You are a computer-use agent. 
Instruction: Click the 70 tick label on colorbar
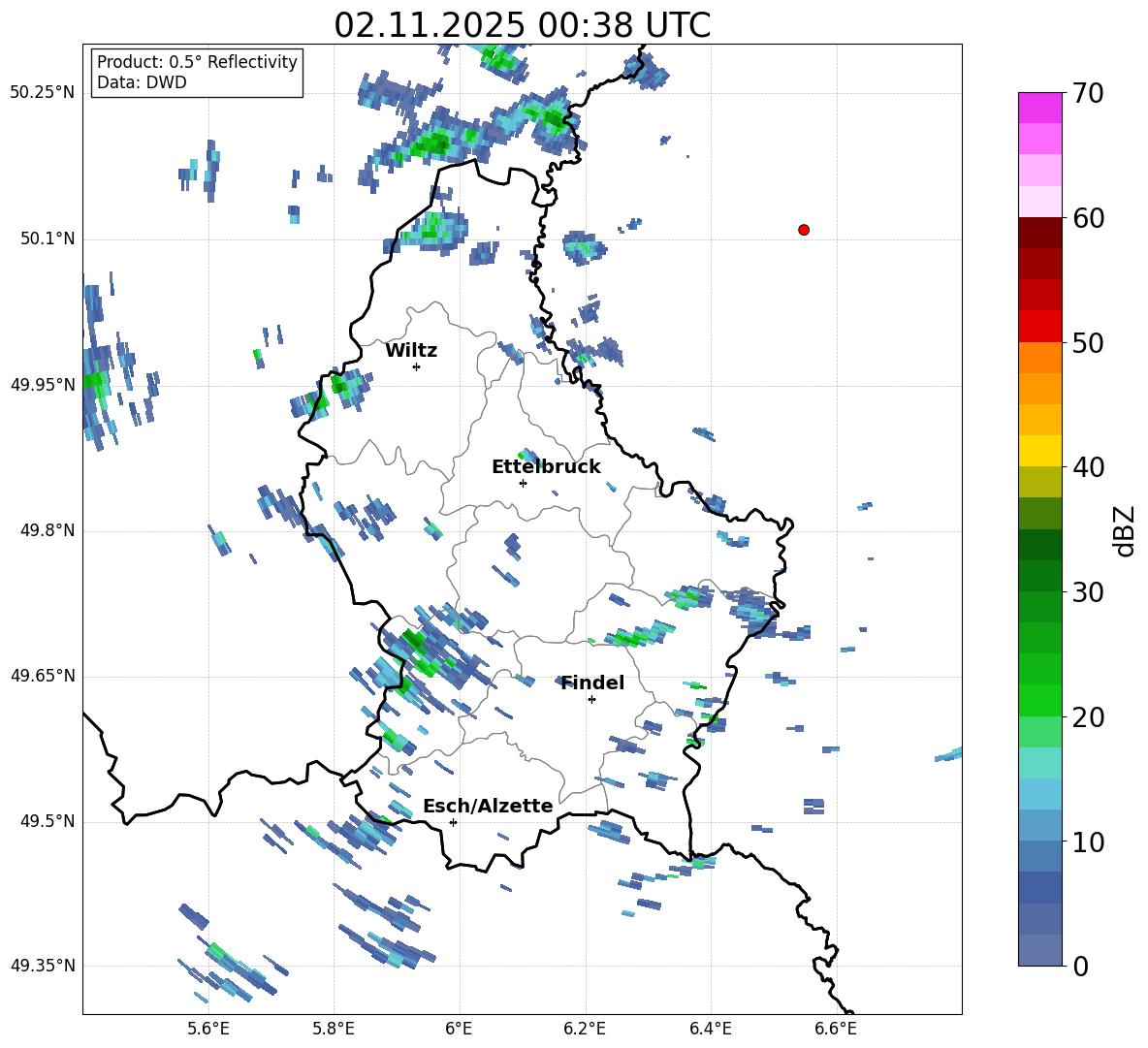pos(1090,94)
